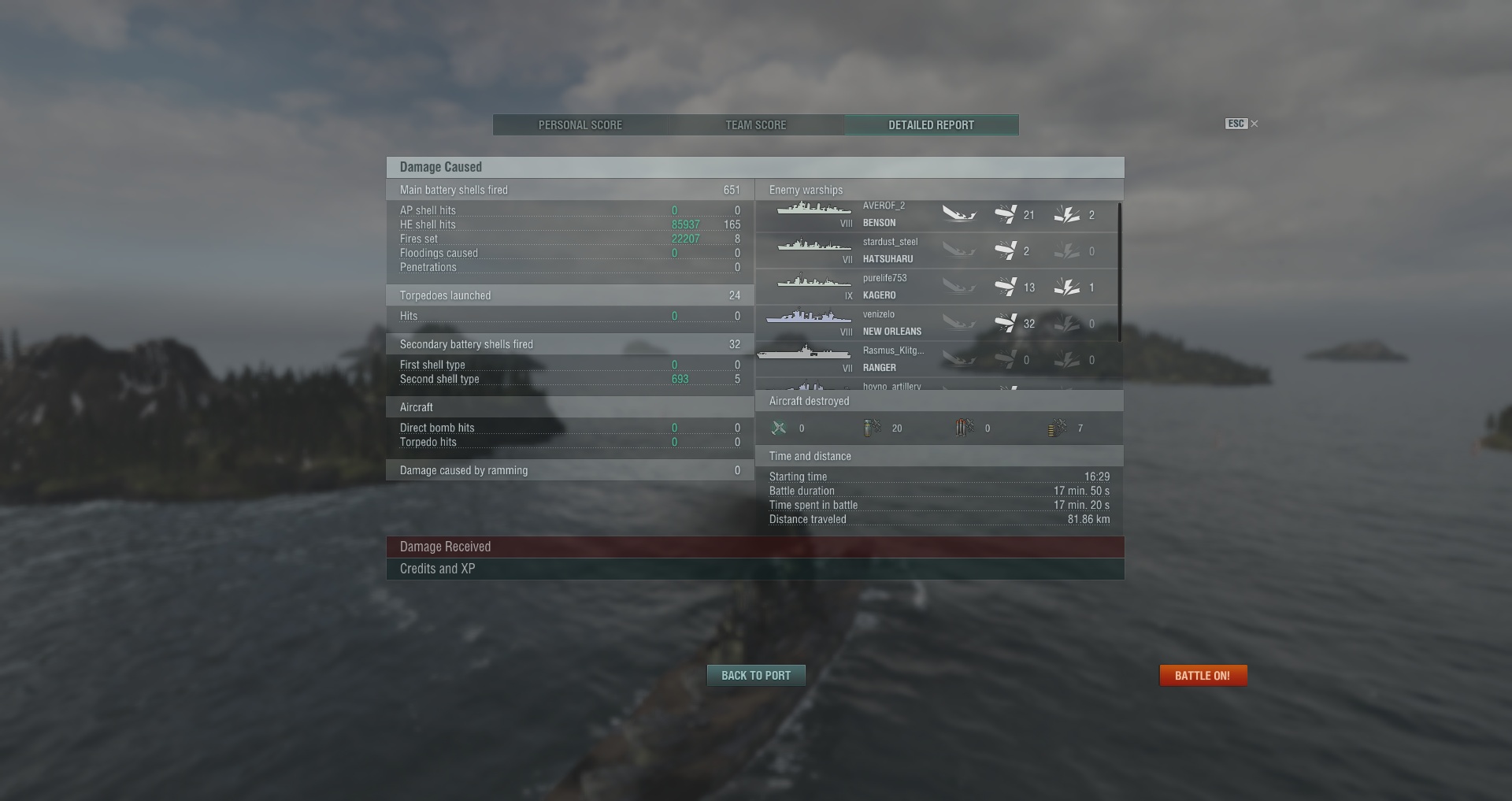Click the last aircraft-destroyed icon showing 7
This screenshot has height=801, width=1512.
(1058, 428)
